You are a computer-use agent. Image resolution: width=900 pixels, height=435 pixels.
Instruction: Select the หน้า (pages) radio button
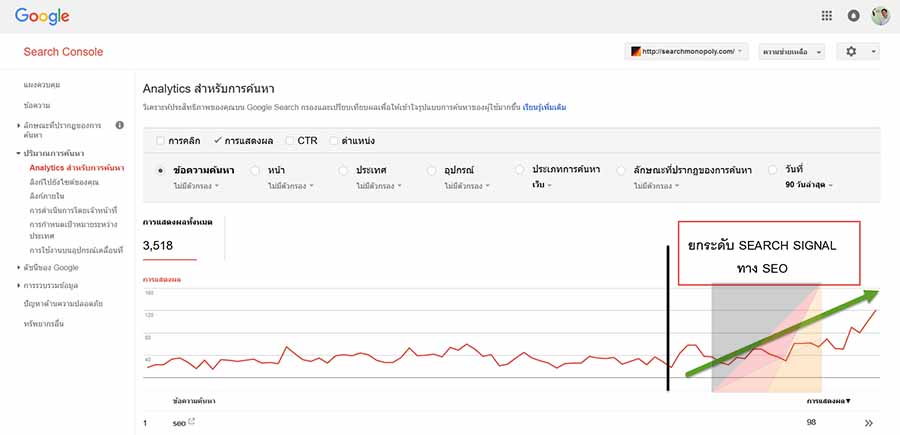(255, 170)
